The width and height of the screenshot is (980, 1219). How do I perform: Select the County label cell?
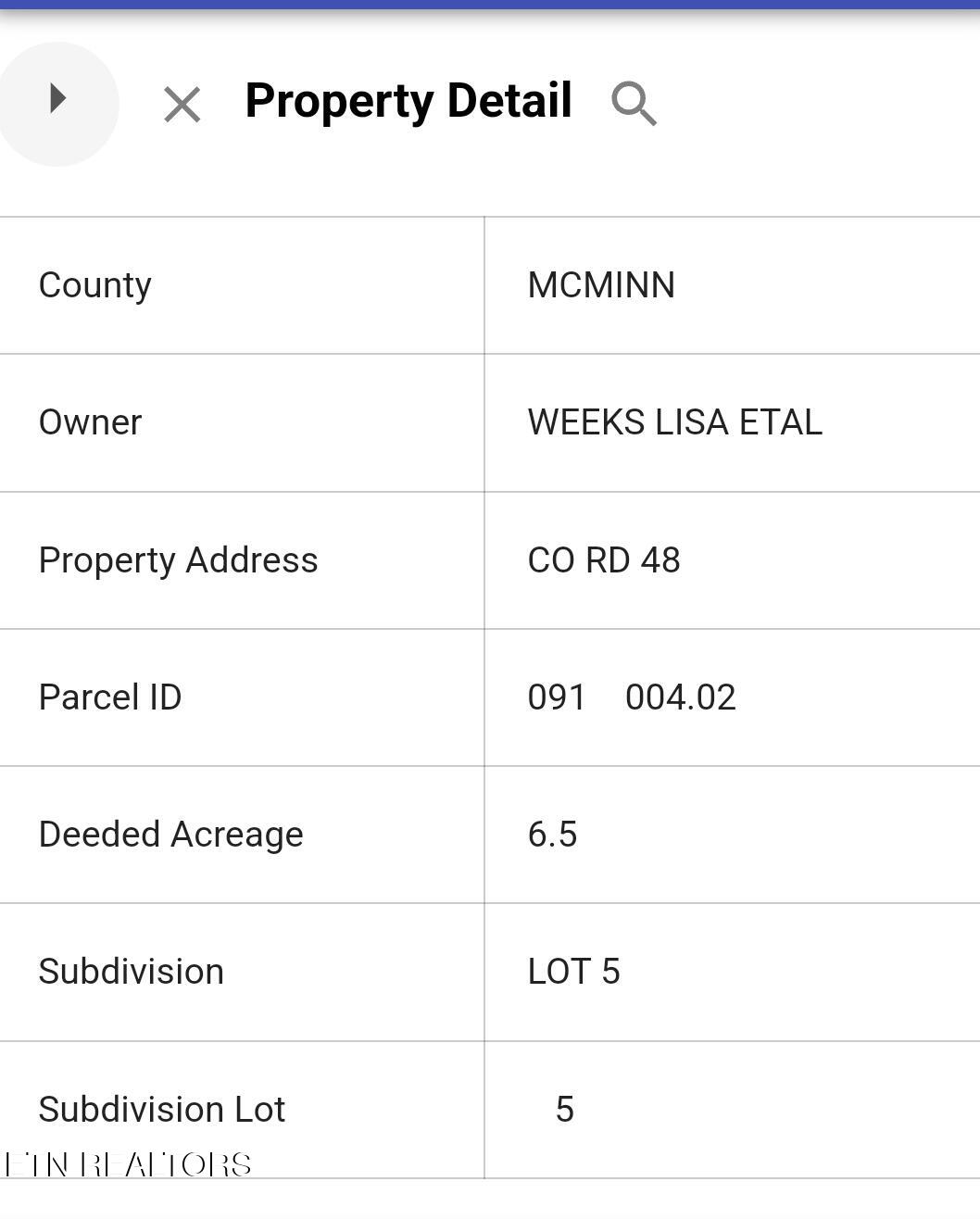tap(95, 285)
